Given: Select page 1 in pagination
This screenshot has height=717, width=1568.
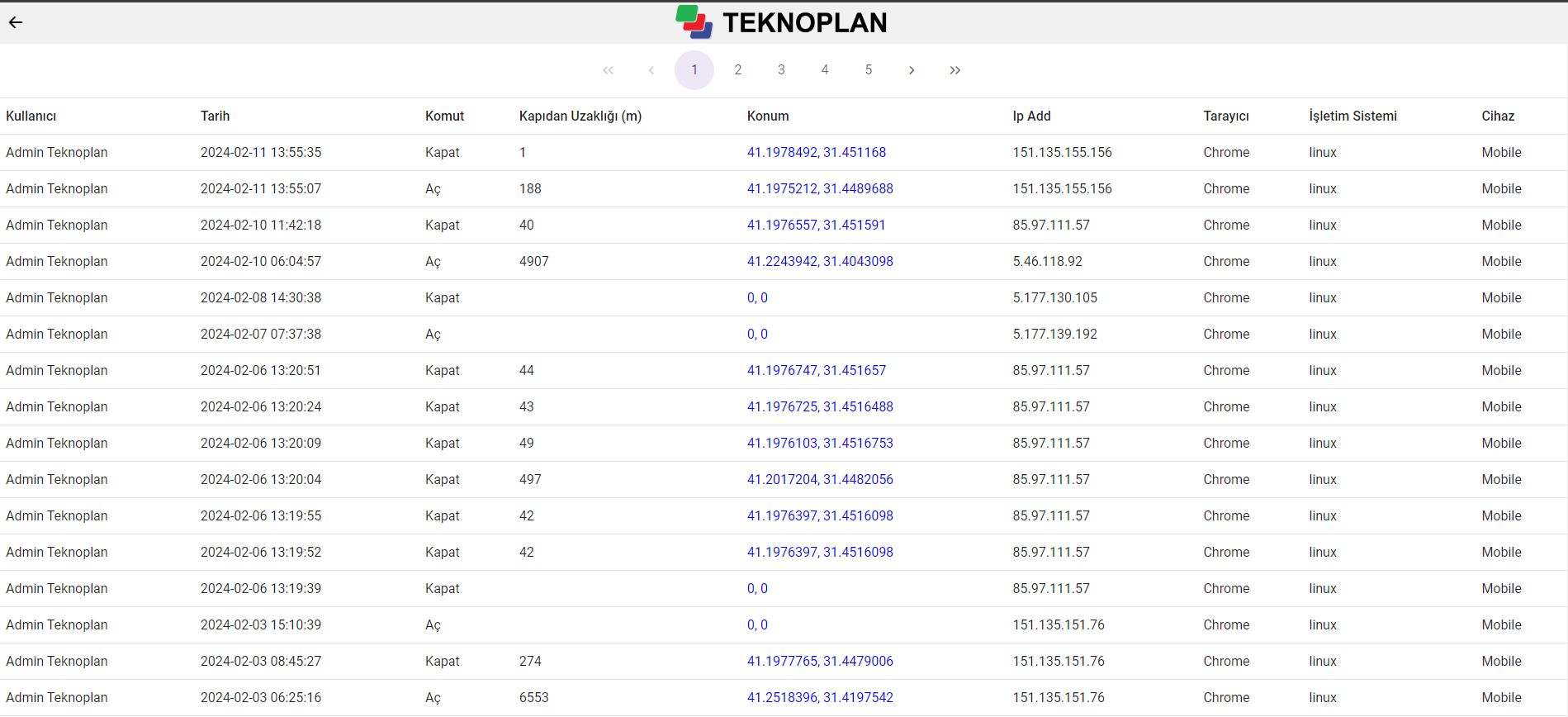Looking at the screenshot, I should 694,70.
